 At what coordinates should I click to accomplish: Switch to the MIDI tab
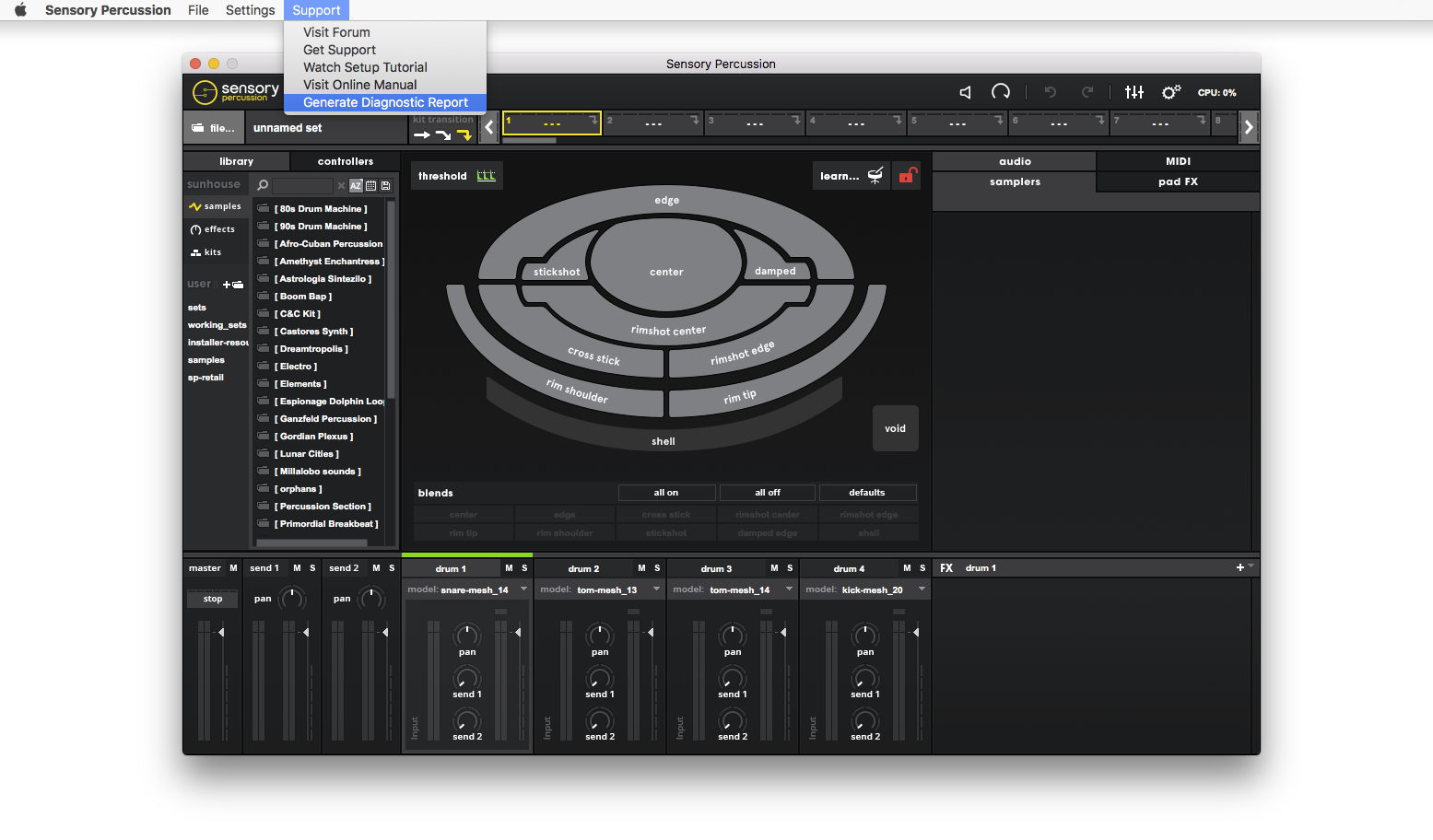coord(1178,161)
